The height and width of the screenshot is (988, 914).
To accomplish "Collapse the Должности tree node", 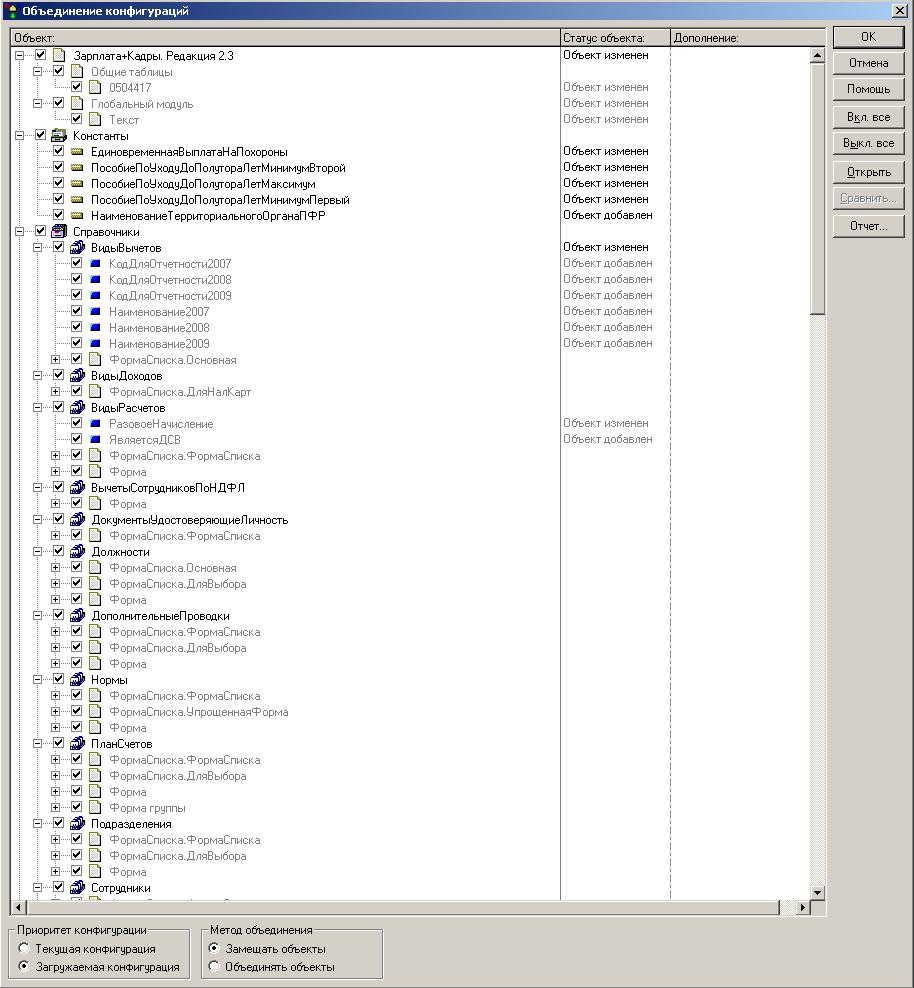I will [38, 552].
